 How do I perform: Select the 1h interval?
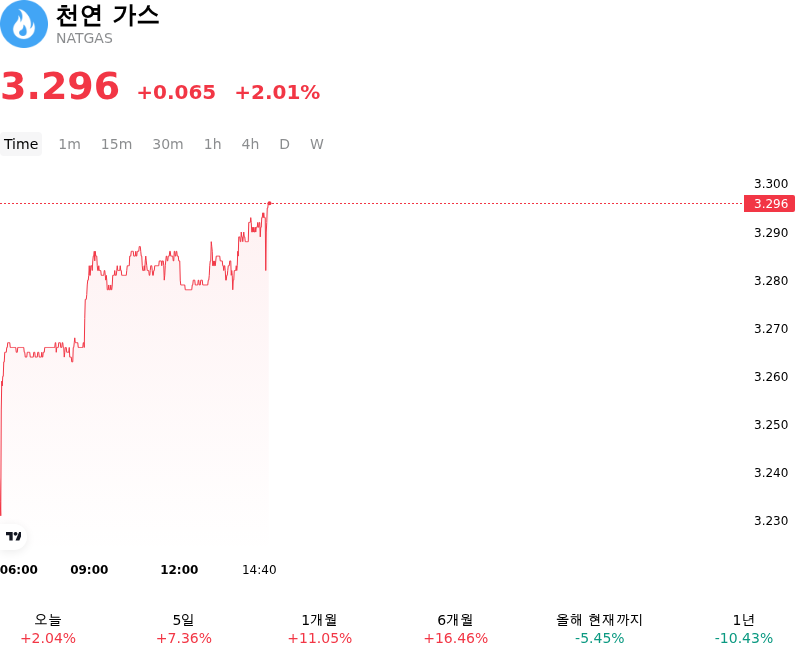213,144
